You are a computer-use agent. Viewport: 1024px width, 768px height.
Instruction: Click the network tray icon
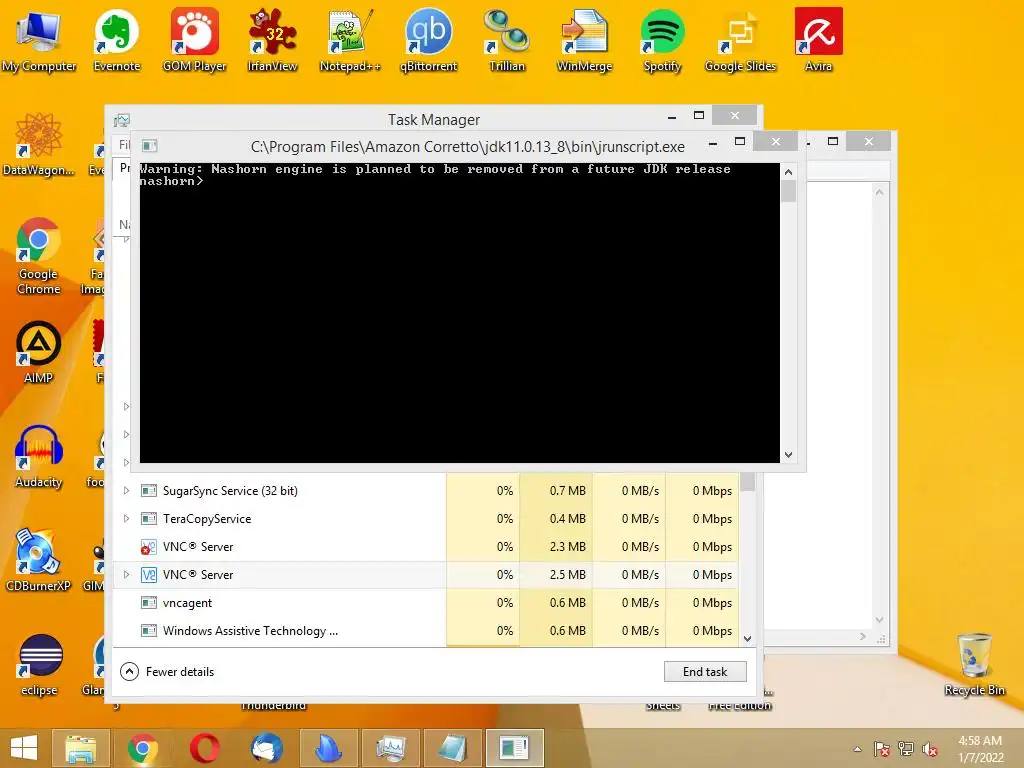click(x=906, y=749)
